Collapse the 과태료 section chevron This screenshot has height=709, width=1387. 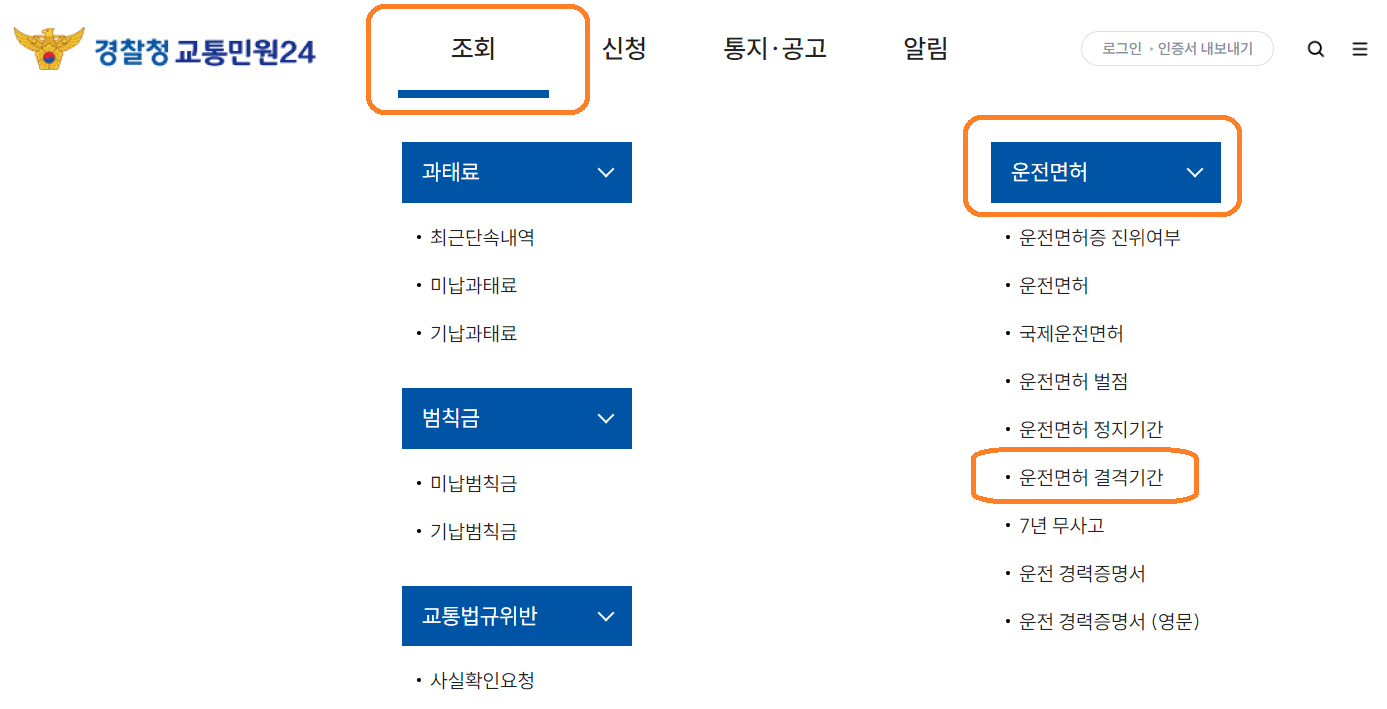606,172
